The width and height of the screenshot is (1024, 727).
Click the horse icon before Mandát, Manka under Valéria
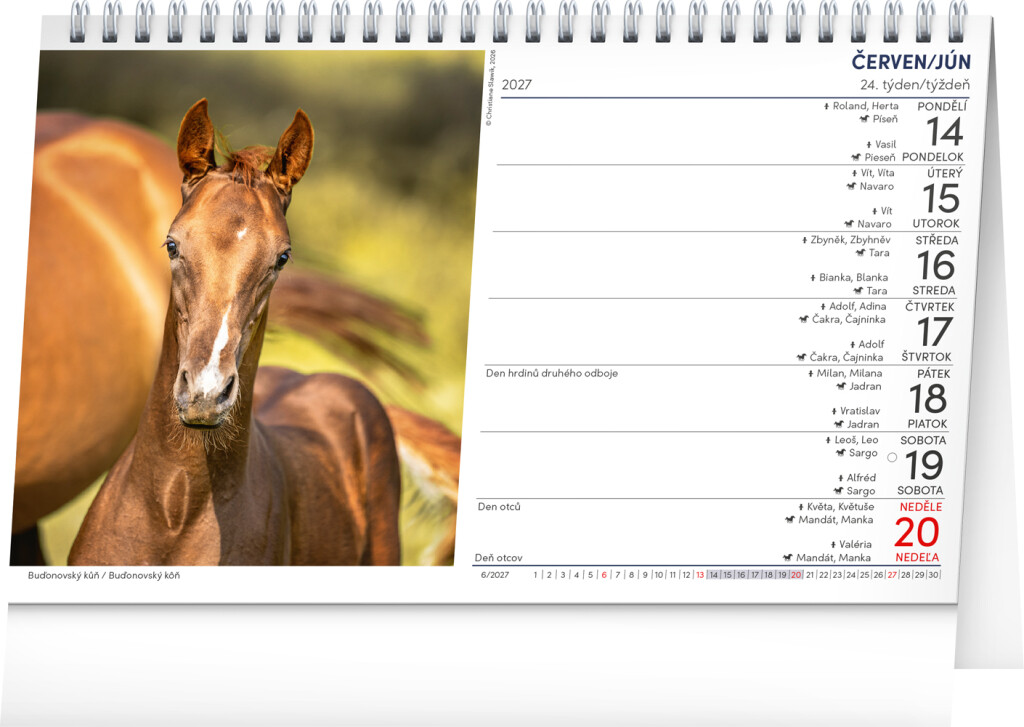788,558
